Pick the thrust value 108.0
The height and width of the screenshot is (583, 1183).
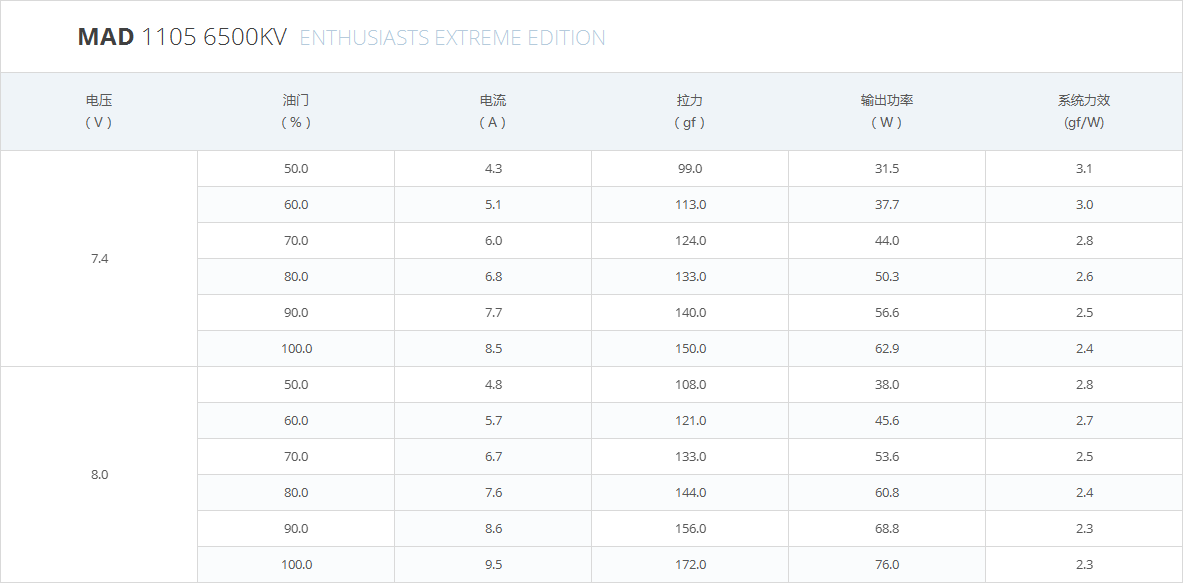click(690, 385)
